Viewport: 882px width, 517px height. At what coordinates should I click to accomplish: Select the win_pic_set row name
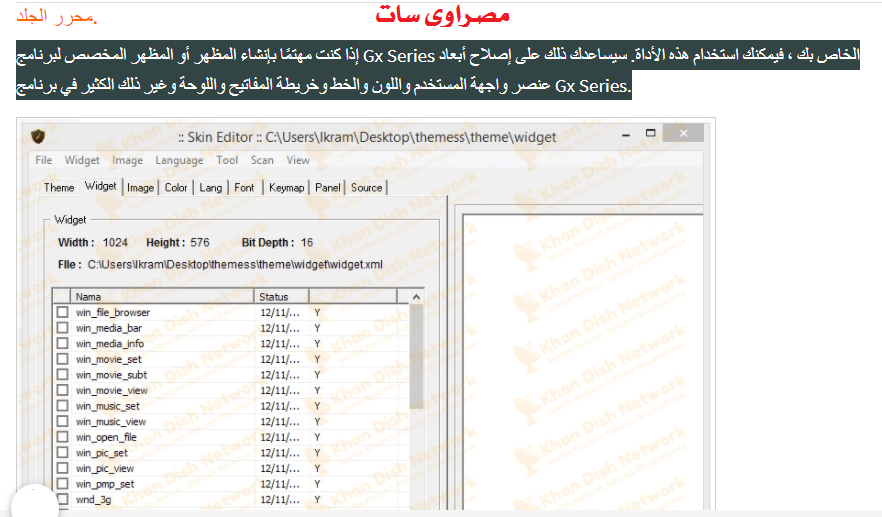(x=102, y=453)
